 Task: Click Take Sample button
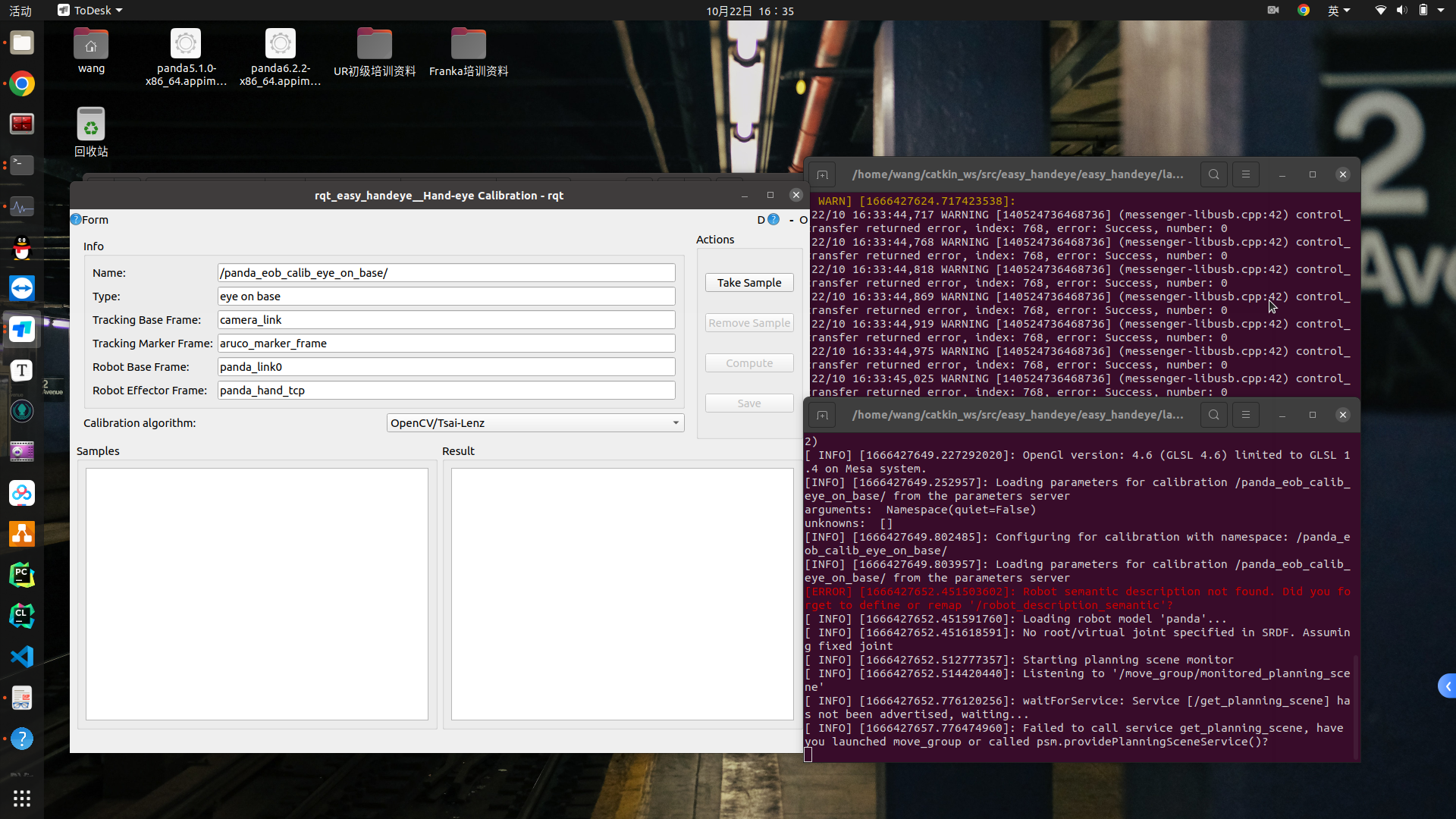749,283
